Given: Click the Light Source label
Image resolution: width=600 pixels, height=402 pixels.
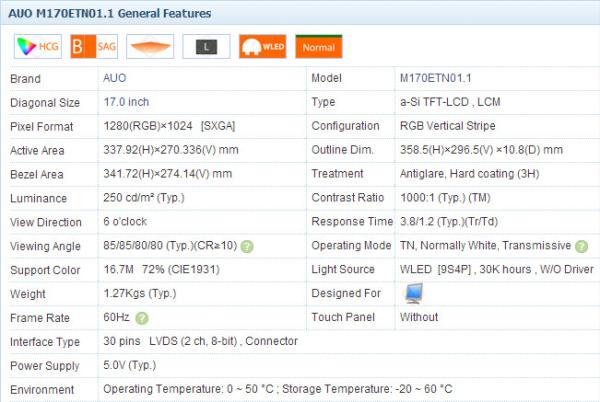Looking at the screenshot, I should (x=343, y=270).
